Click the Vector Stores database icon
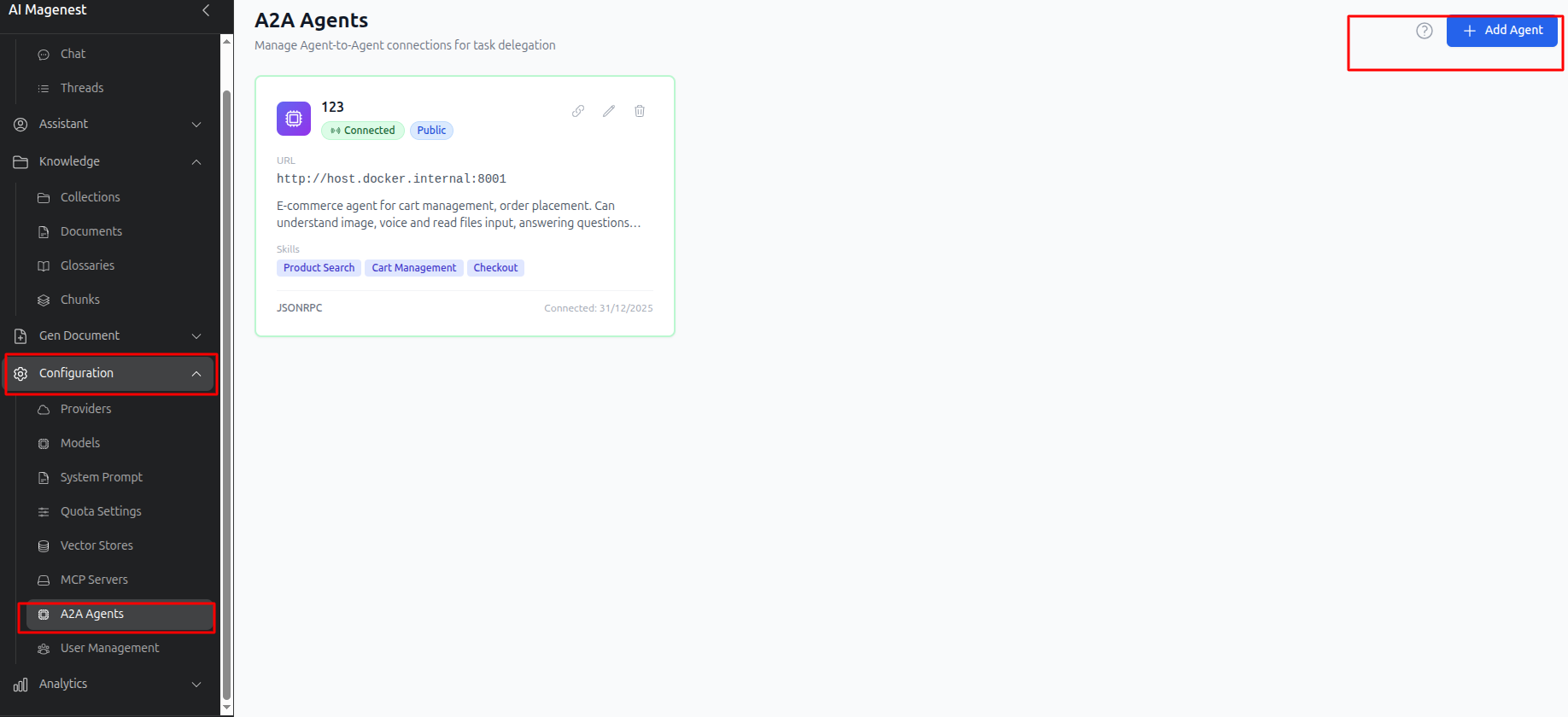The width and height of the screenshot is (1568, 717). pyautogui.click(x=44, y=546)
